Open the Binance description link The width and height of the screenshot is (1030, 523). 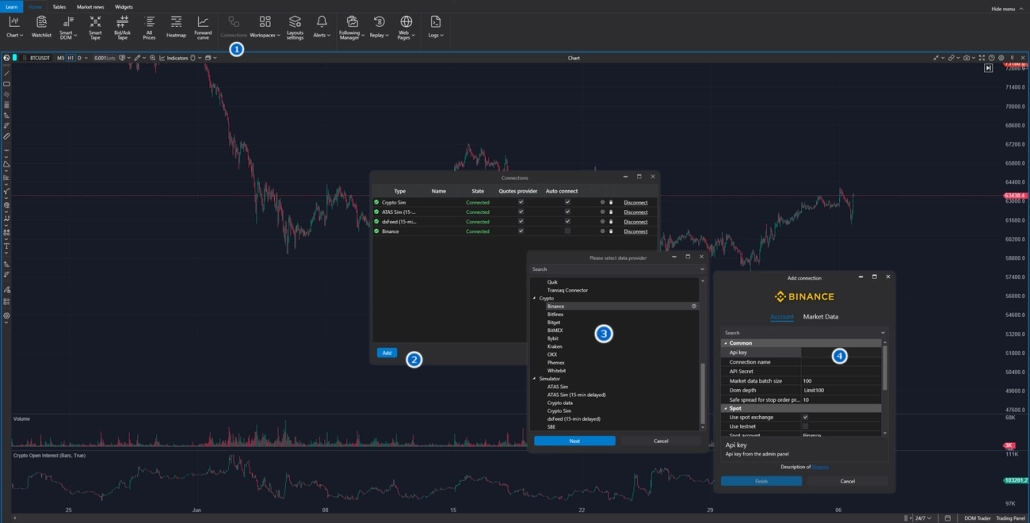(820, 467)
